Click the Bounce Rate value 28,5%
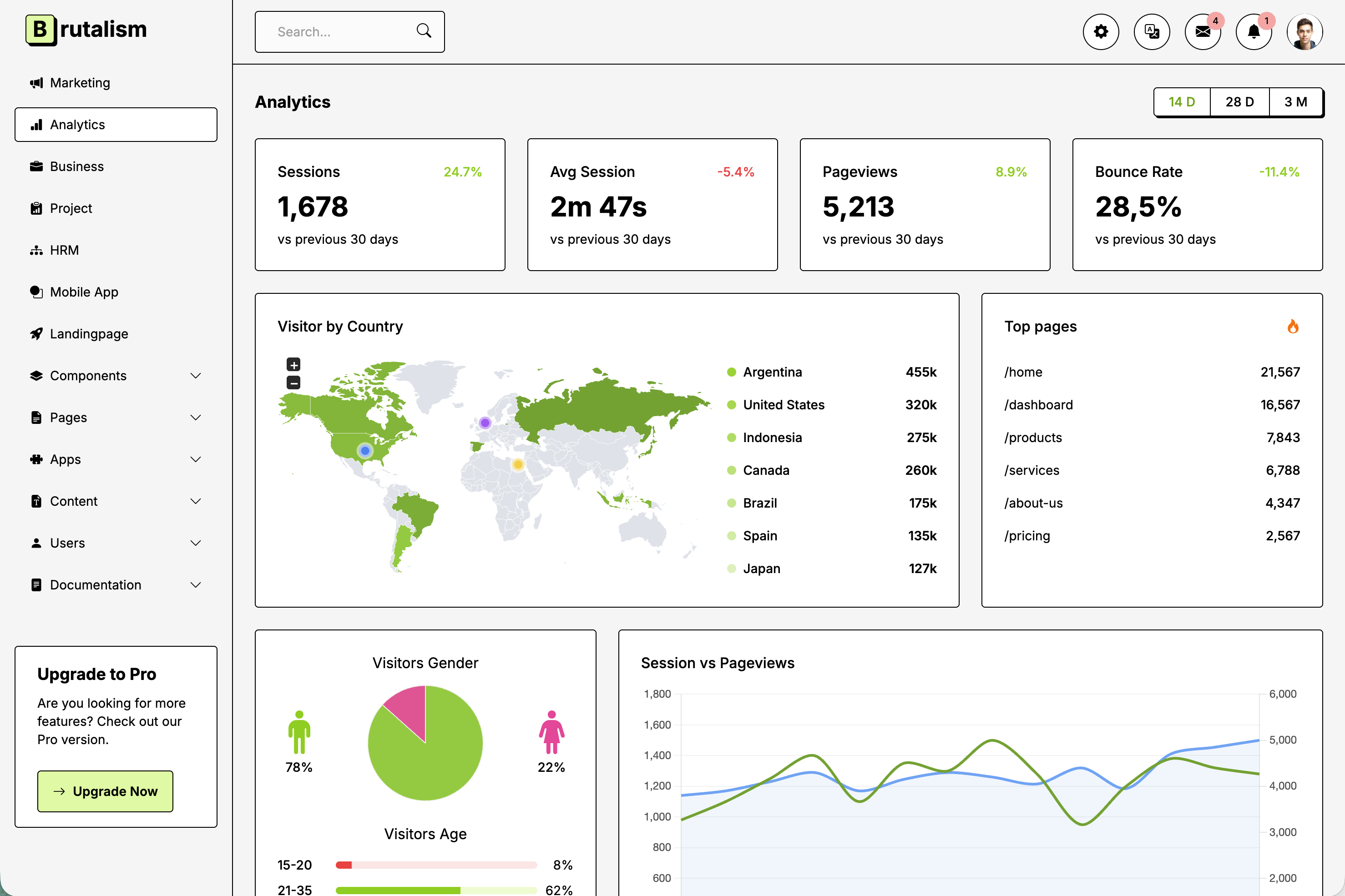The image size is (1345, 896). point(1138,207)
